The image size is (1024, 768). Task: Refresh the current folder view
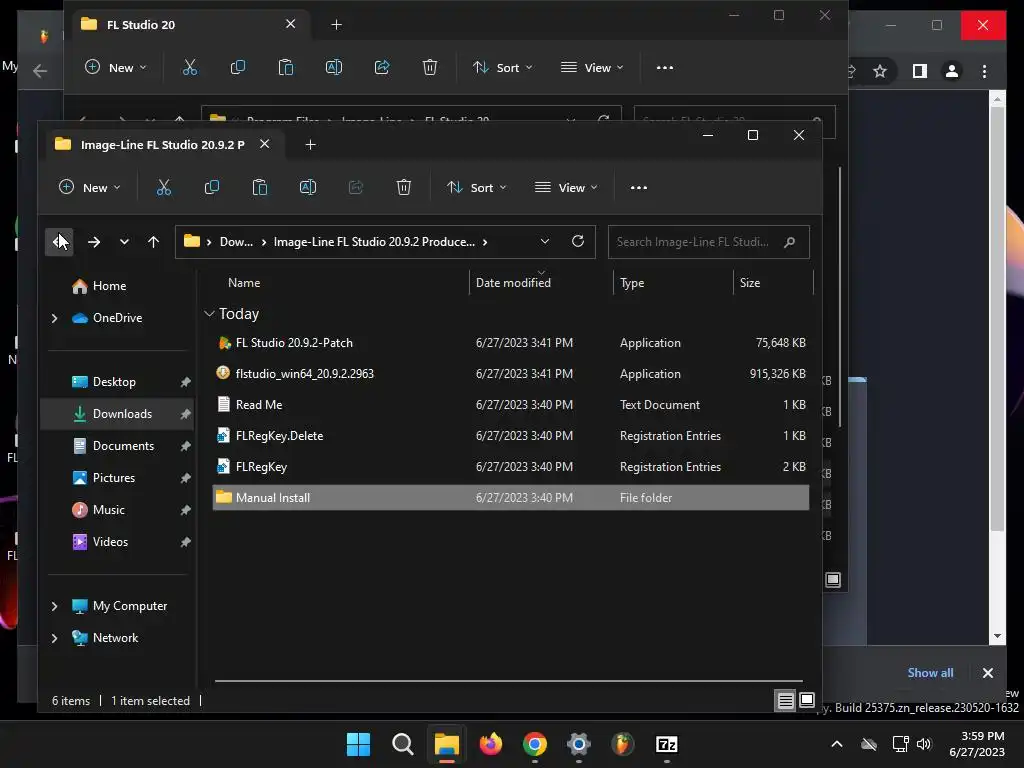[578, 242]
